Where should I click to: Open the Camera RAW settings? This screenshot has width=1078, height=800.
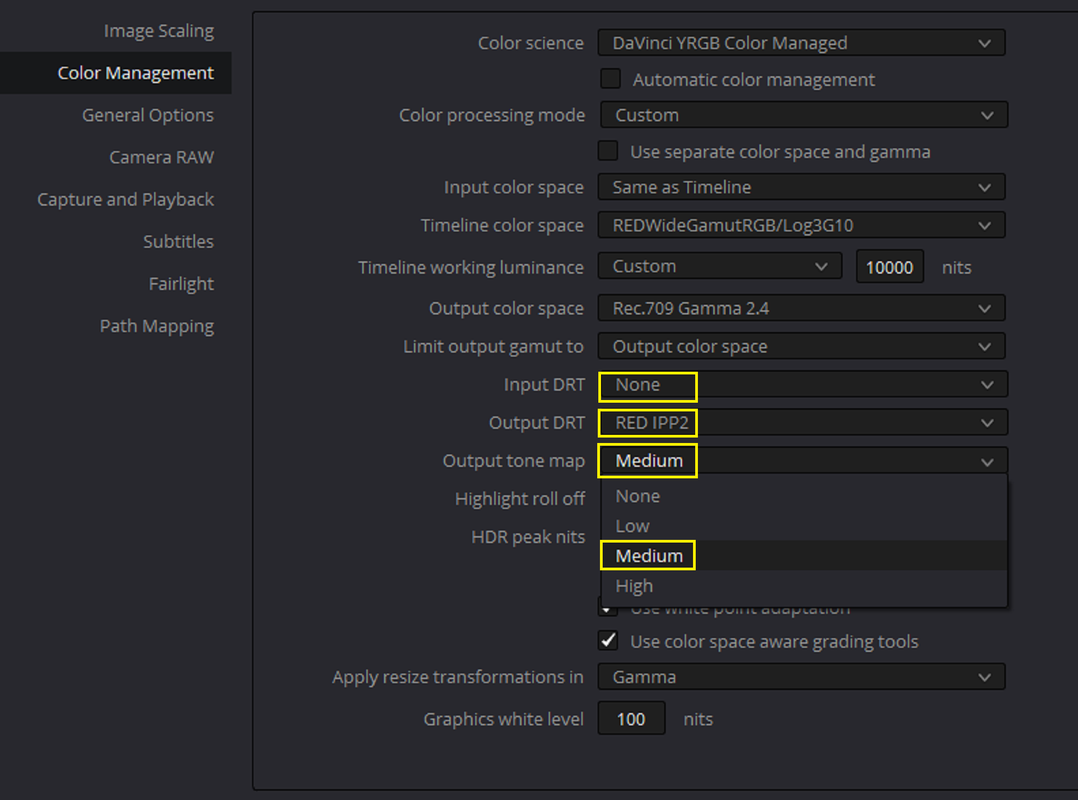(x=162, y=157)
